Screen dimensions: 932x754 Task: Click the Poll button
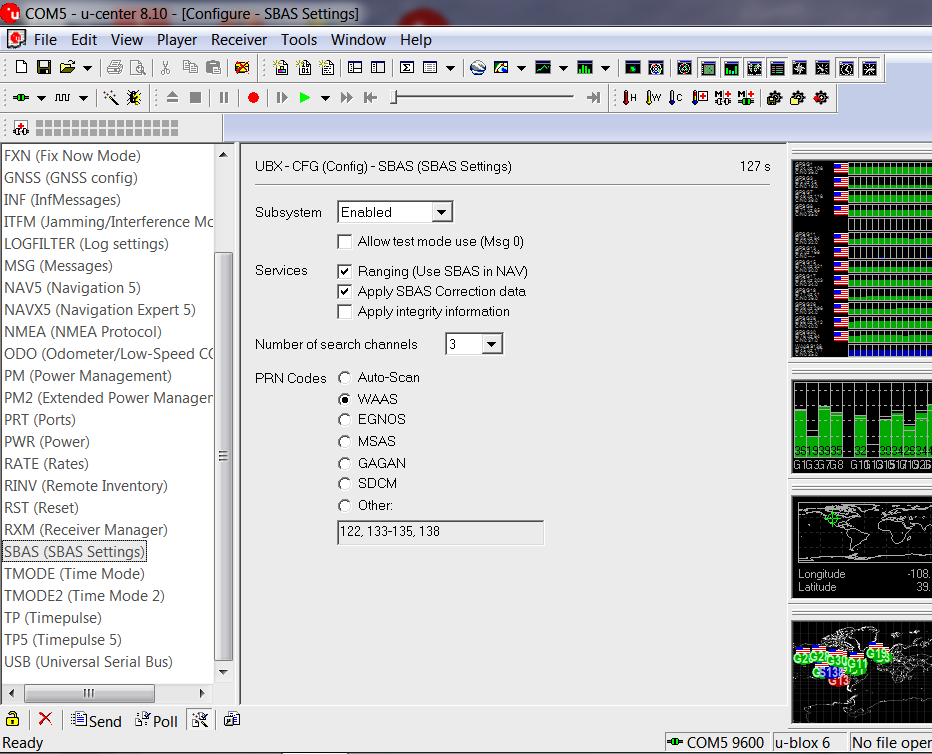156,721
